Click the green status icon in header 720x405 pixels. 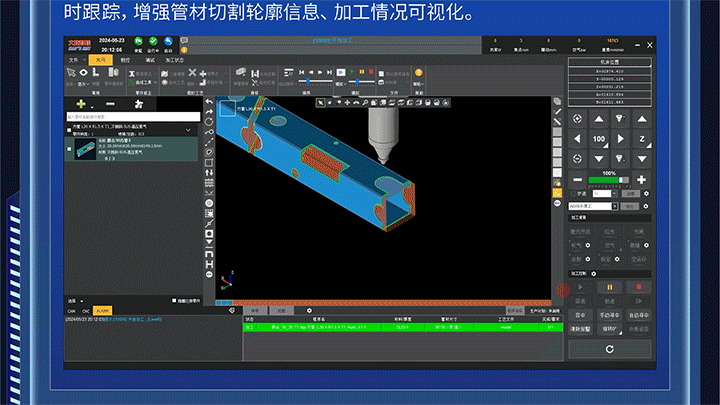[x=153, y=41]
